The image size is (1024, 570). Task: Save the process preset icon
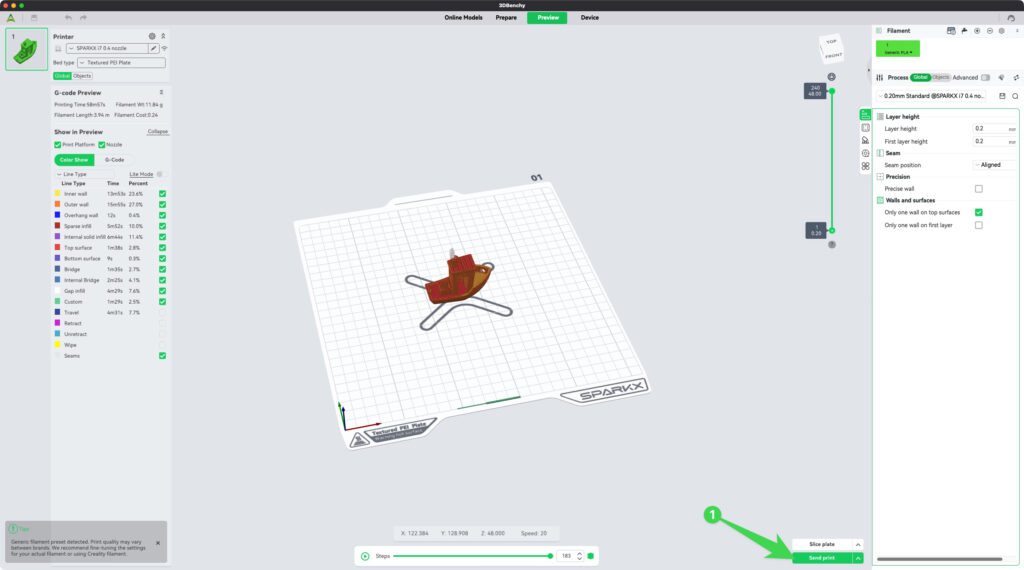tap(1002, 96)
